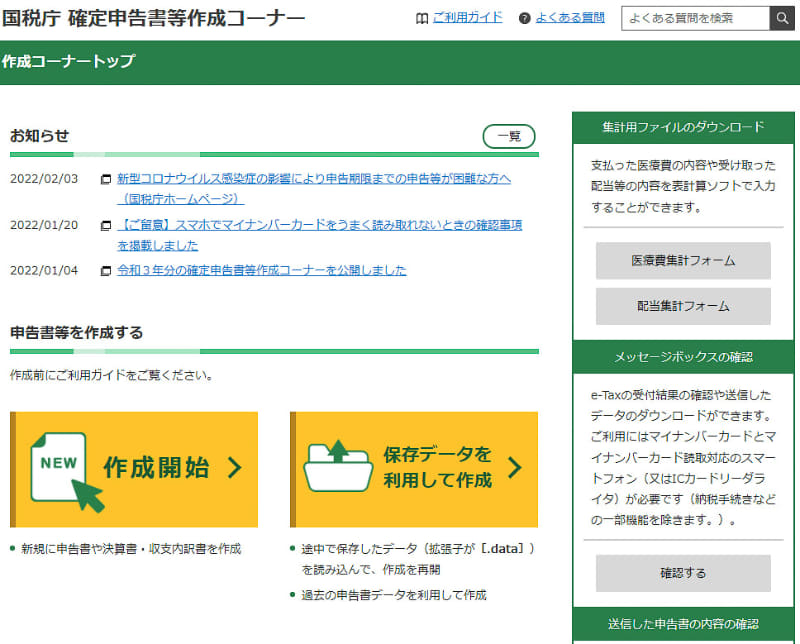Click the 医療費集計フォーム button
This screenshot has width=800, height=644.
pos(683,261)
